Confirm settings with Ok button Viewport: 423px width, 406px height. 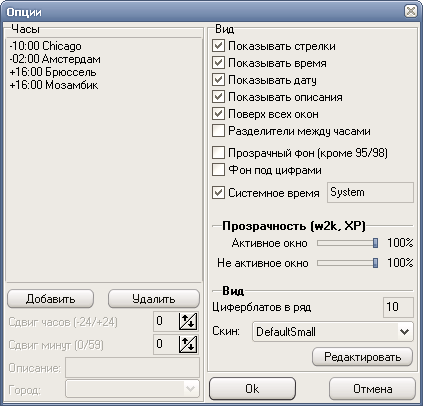pos(252,389)
